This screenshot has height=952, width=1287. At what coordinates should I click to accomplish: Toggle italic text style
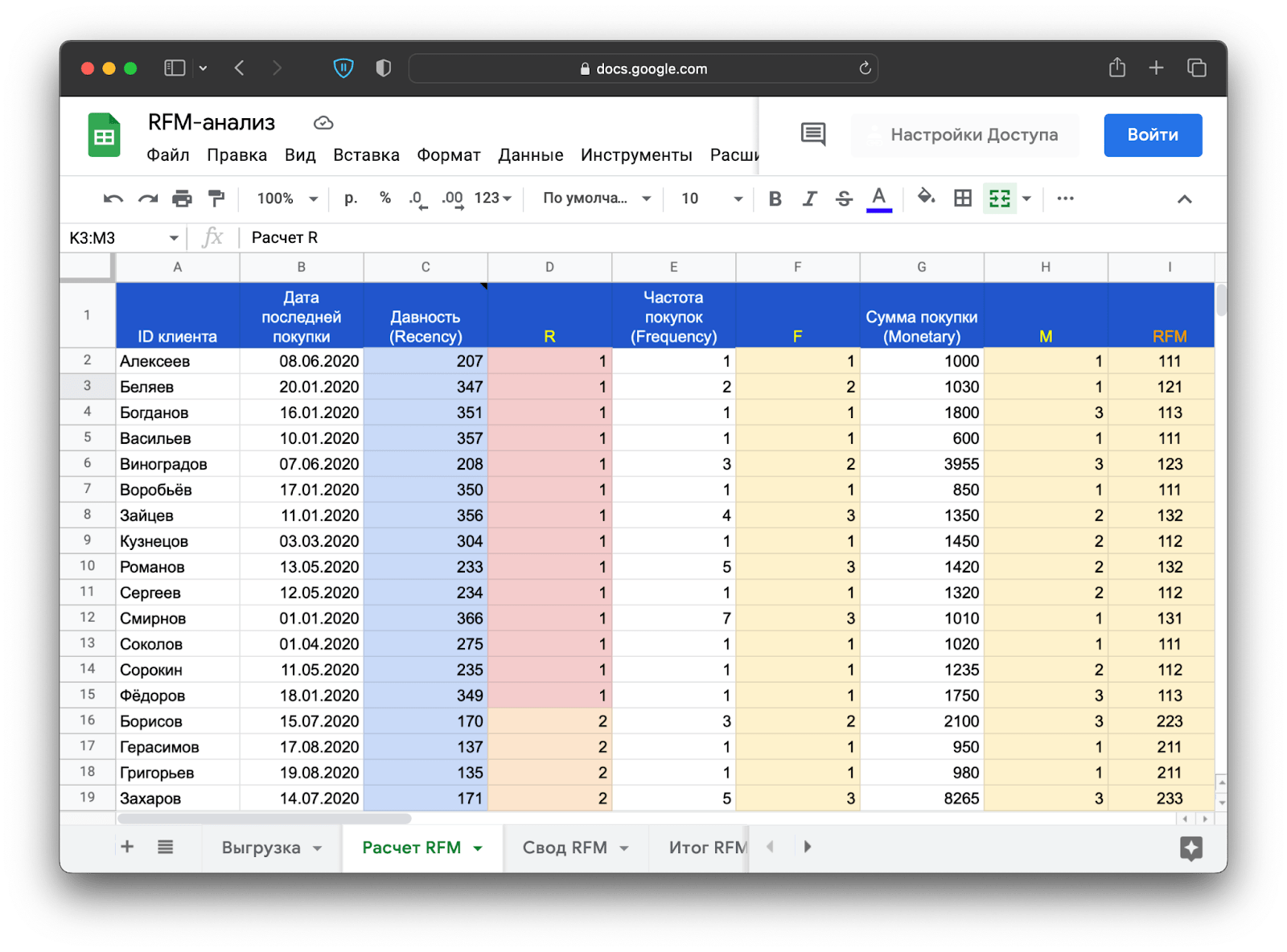click(x=809, y=199)
